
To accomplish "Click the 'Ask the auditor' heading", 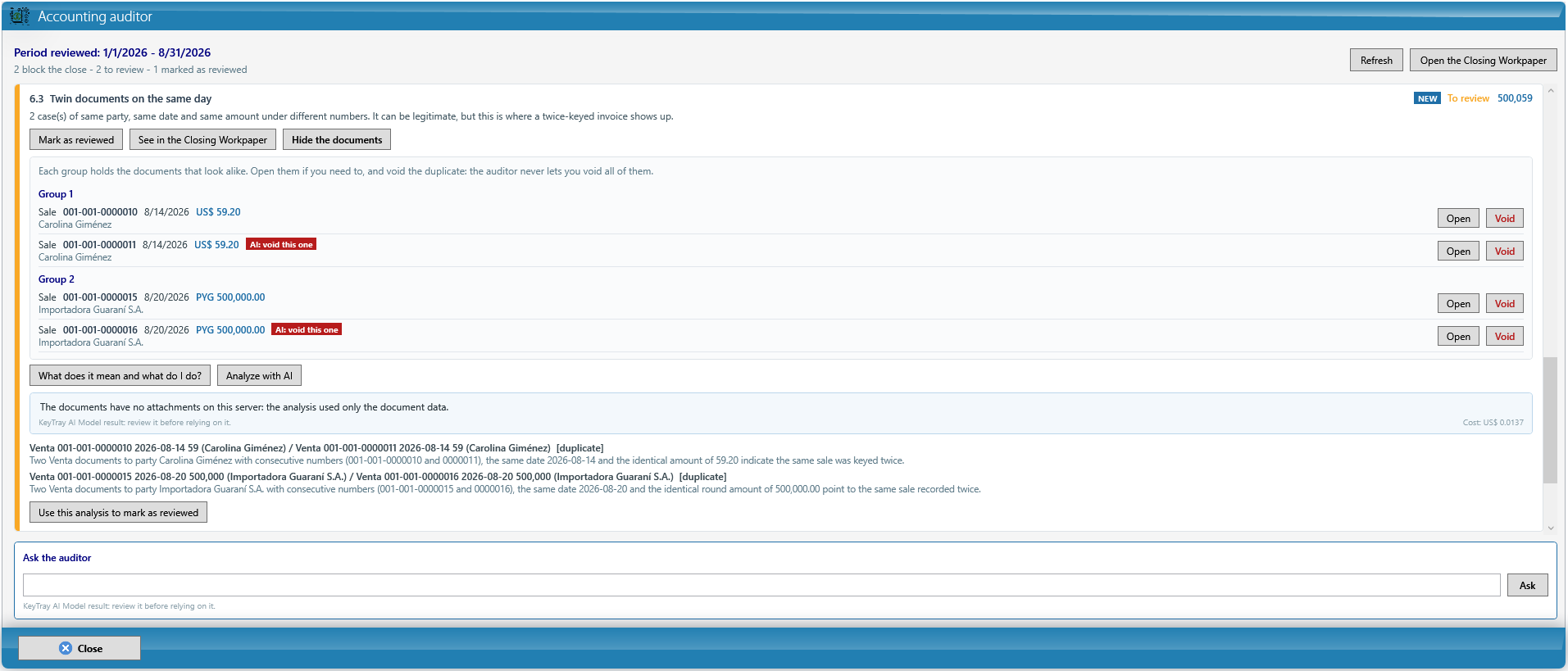I will coord(57,558).
